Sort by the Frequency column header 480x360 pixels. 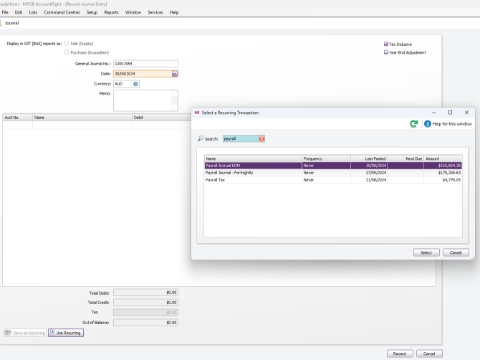pos(326,159)
